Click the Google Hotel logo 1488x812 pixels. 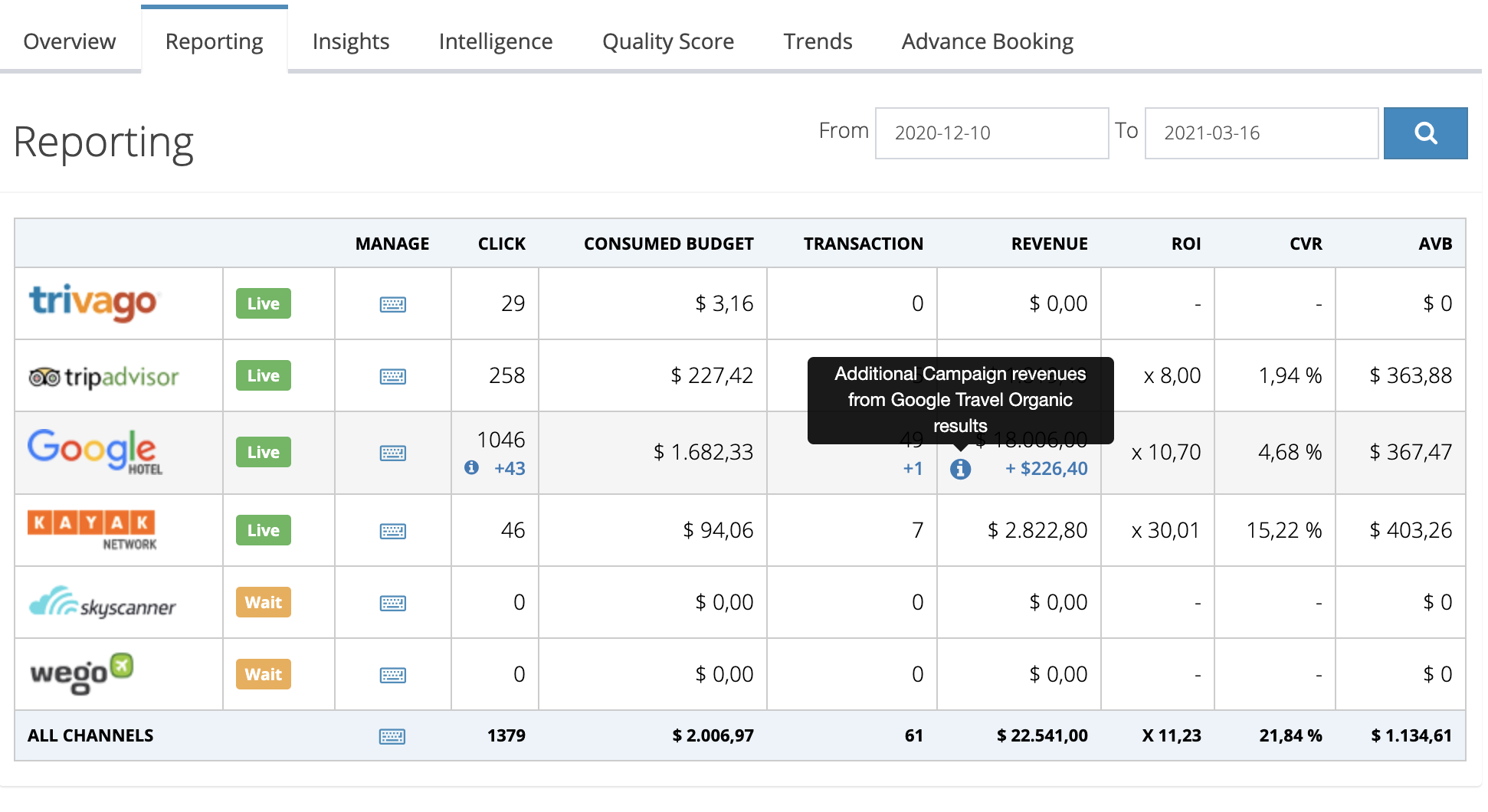pyautogui.click(x=95, y=452)
